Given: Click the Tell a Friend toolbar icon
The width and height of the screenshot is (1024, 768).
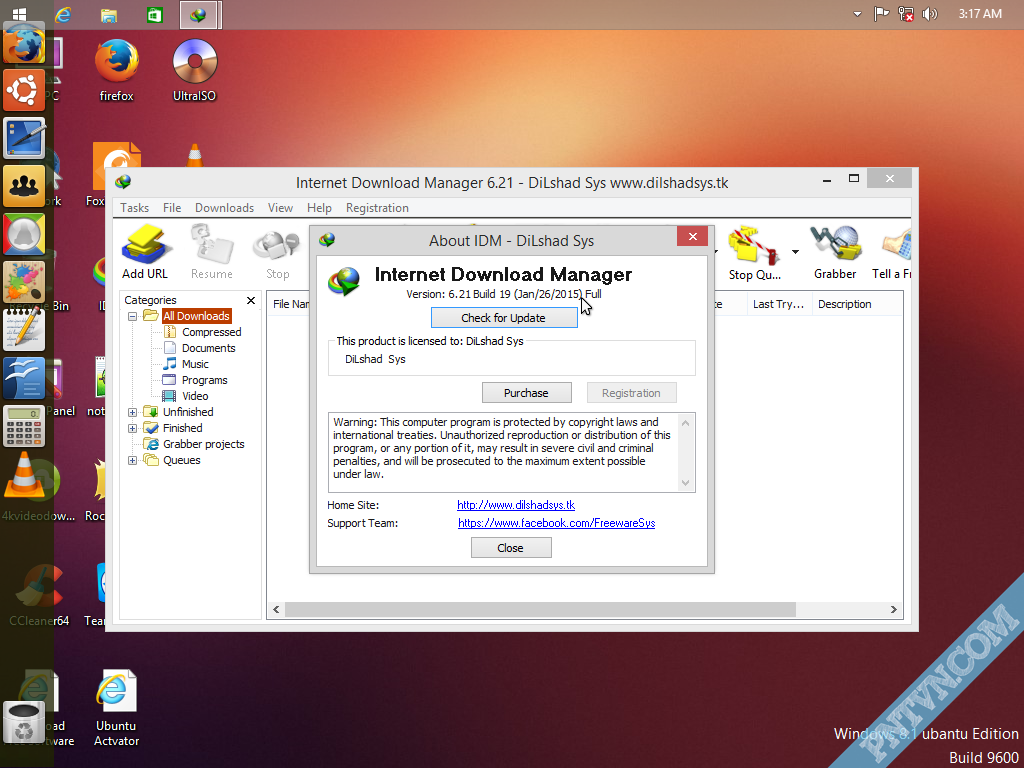Looking at the screenshot, I should click(892, 252).
